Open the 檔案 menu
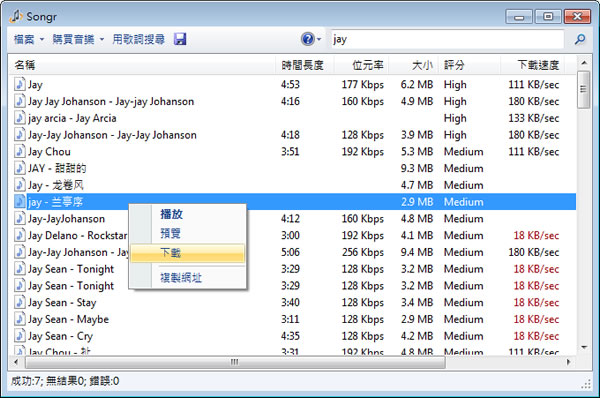The height and width of the screenshot is (398, 600). [x=29, y=39]
